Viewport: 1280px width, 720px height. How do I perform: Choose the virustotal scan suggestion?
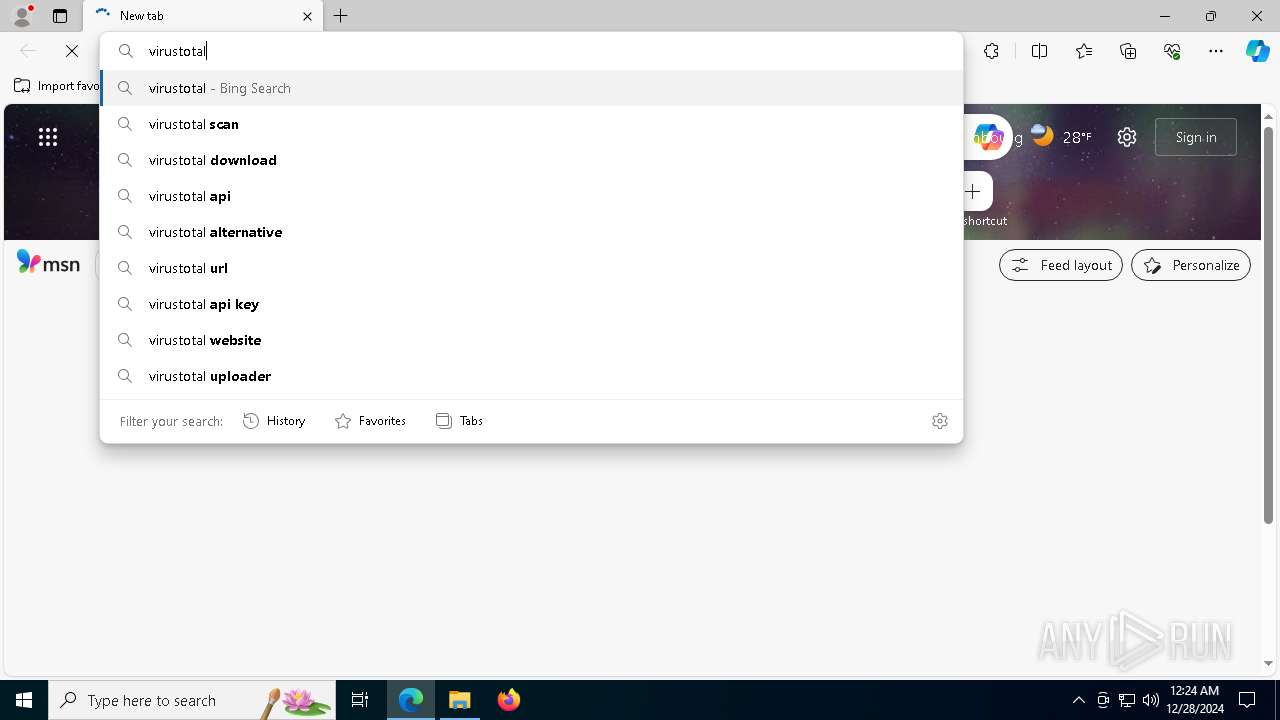[x=531, y=124]
